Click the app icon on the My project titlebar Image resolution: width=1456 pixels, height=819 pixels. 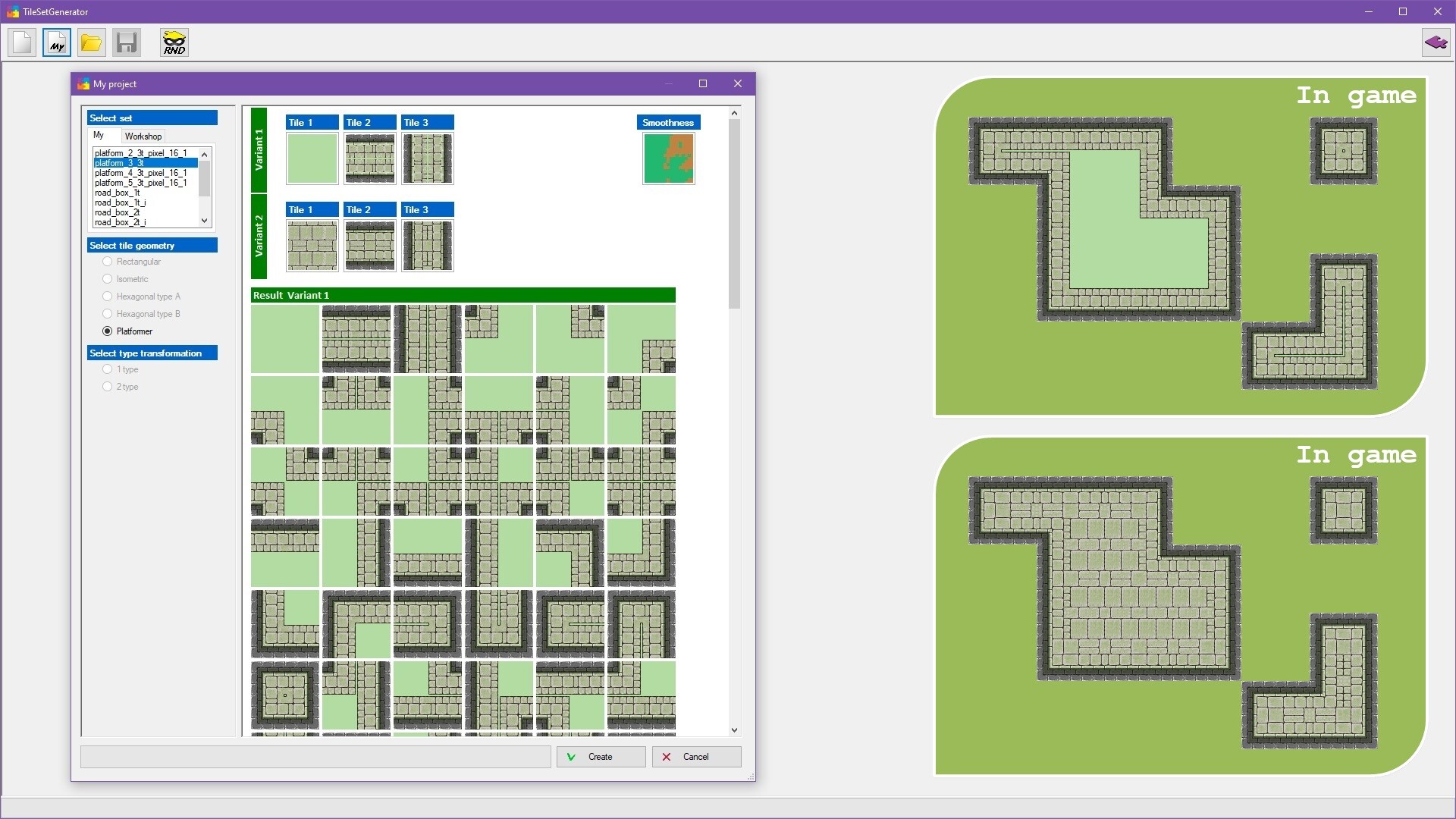pyautogui.click(x=82, y=83)
